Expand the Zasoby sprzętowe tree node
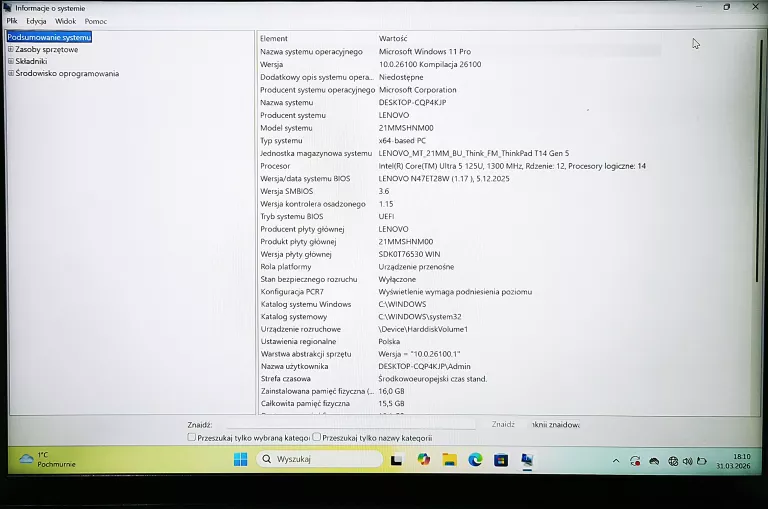Screen dimensions: 768x509 [10, 49]
